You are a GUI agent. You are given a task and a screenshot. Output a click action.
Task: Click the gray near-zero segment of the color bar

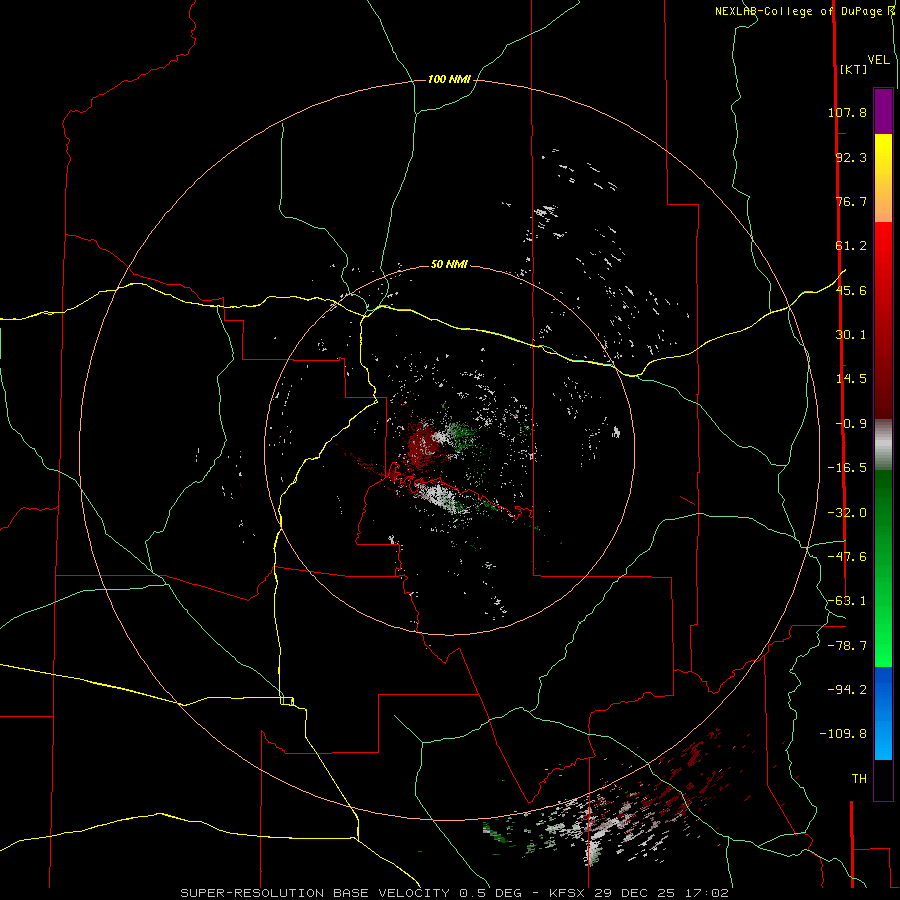point(883,445)
